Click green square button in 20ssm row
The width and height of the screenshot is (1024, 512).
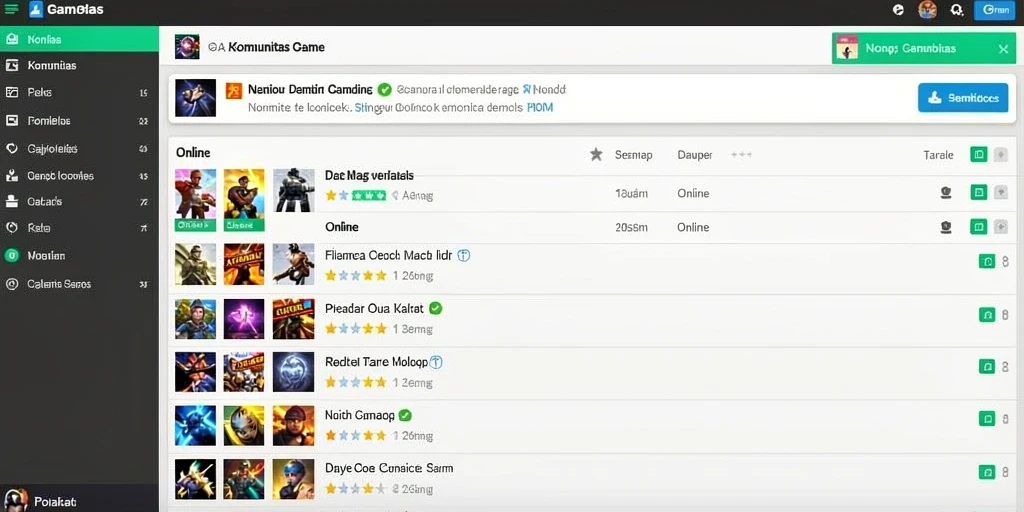pyautogui.click(x=978, y=227)
